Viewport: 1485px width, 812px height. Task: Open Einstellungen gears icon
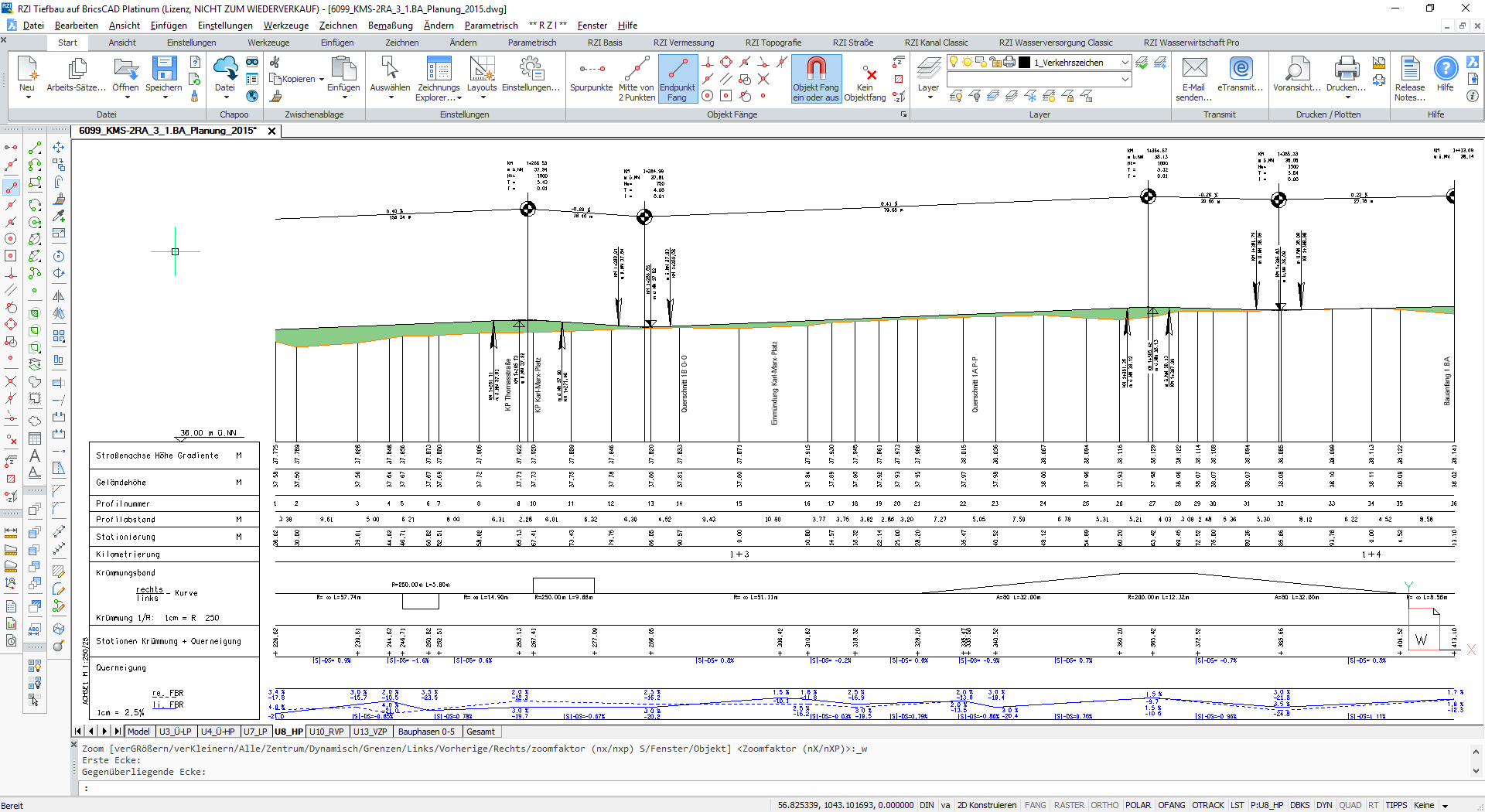[x=531, y=68]
